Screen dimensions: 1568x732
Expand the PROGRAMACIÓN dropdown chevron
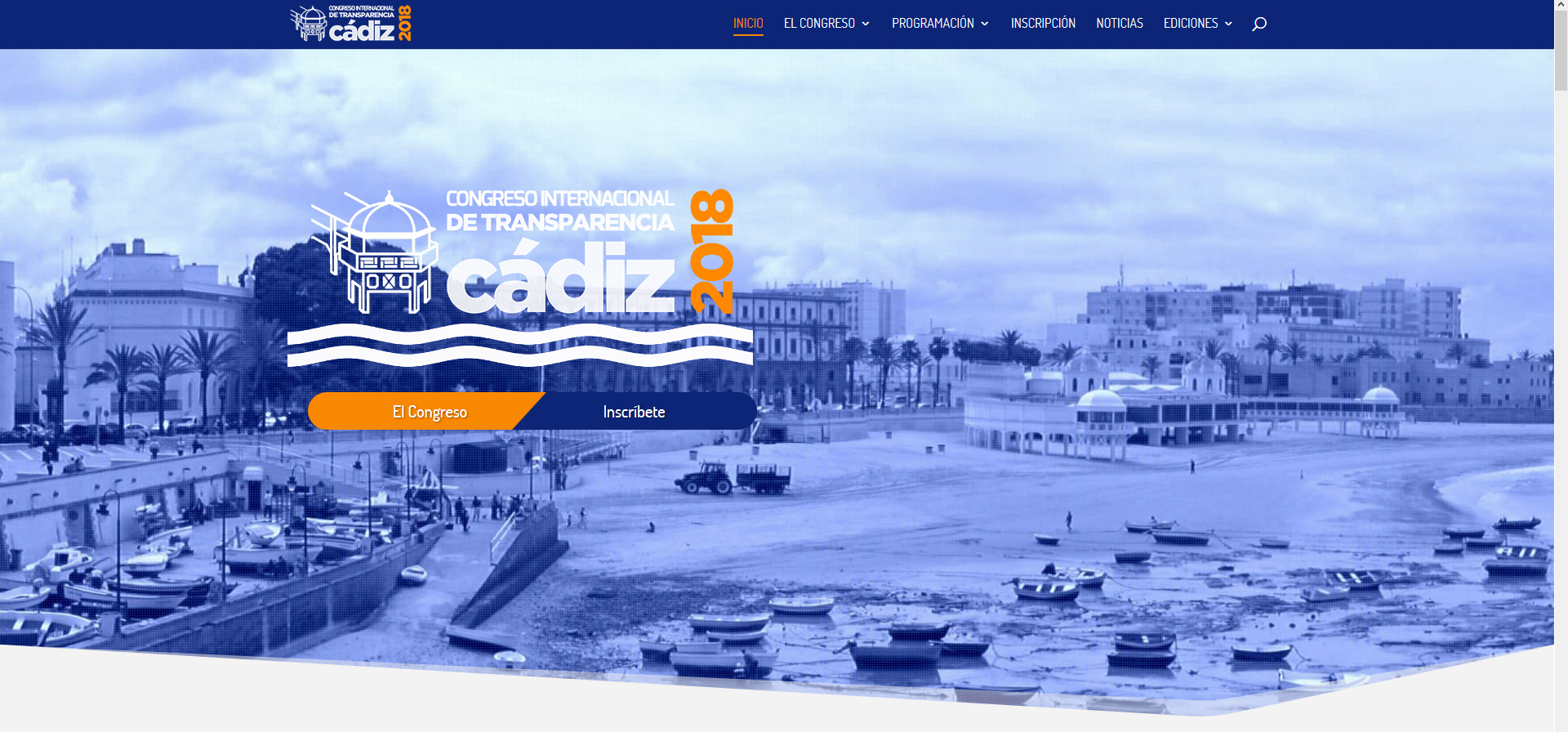coord(985,24)
